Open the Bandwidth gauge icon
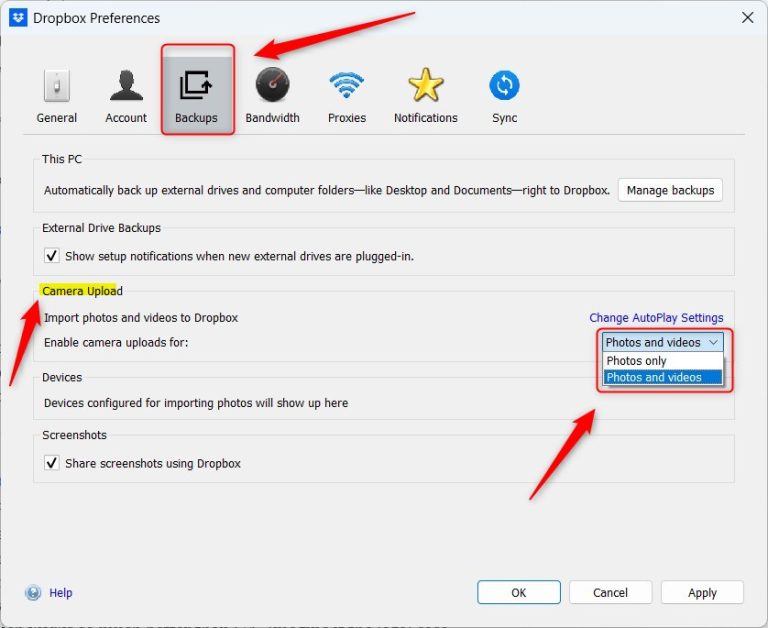768x628 pixels. [272, 87]
